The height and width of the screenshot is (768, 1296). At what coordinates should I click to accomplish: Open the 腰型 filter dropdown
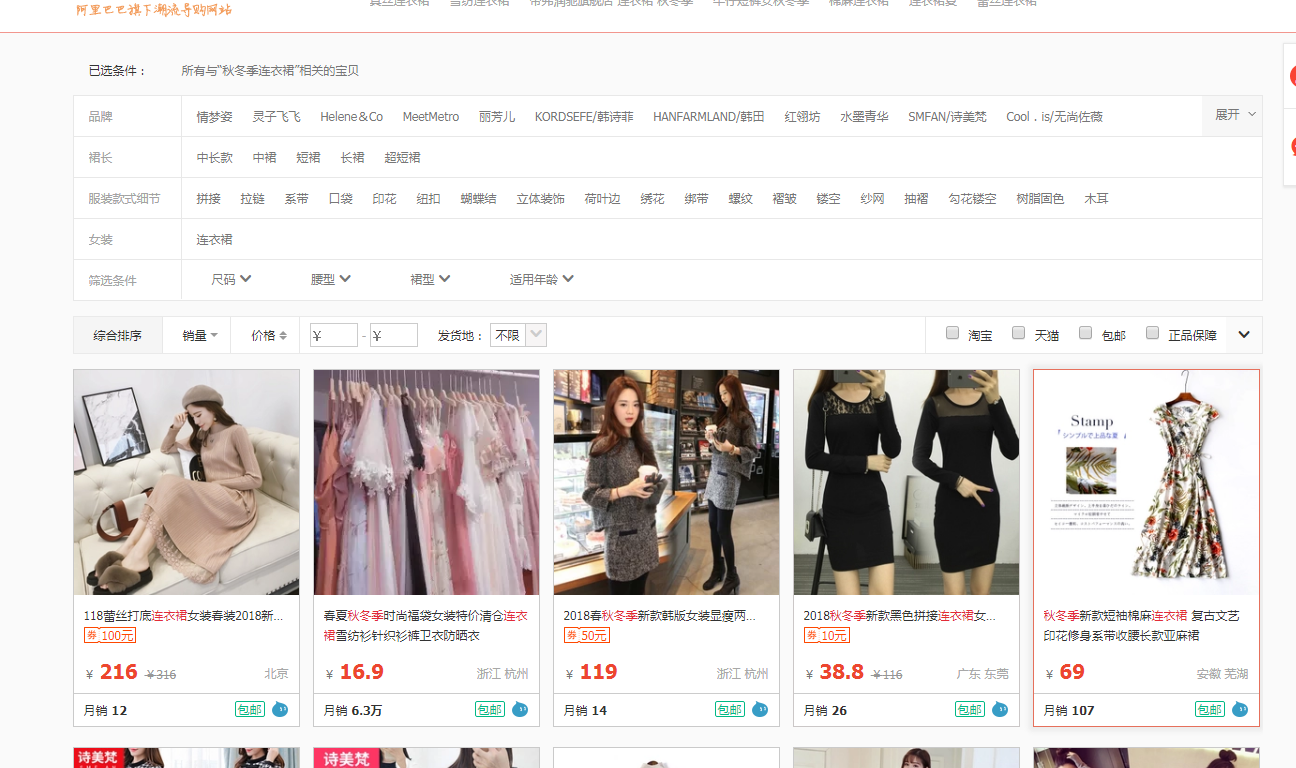(330, 280)
